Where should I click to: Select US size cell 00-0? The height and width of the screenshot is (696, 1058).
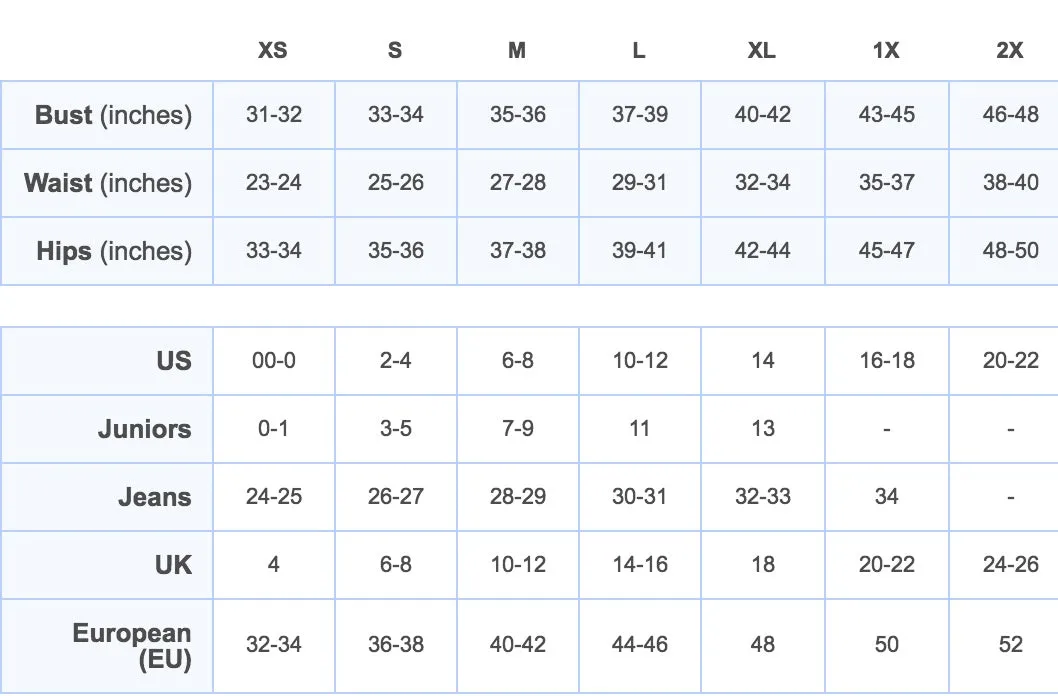click(273, 361)
